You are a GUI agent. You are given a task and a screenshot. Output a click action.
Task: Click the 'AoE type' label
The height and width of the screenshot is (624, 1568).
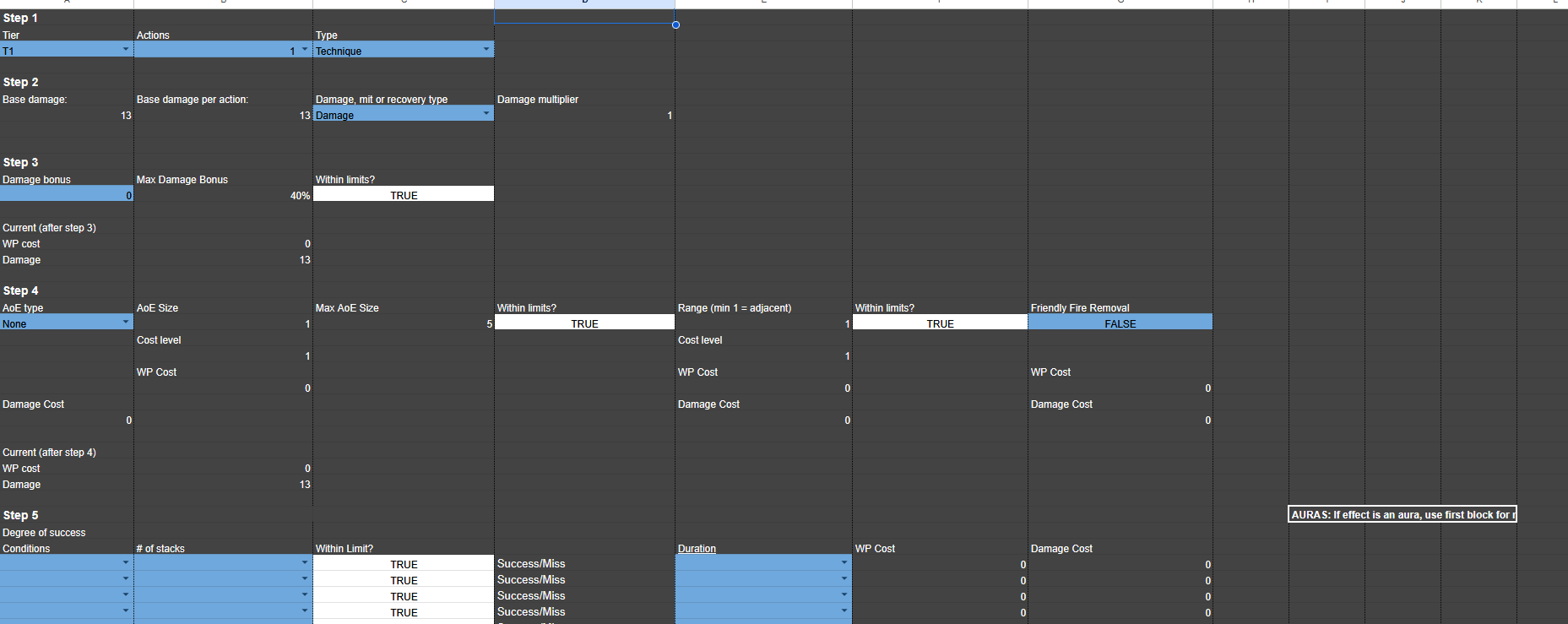[23, 307]
